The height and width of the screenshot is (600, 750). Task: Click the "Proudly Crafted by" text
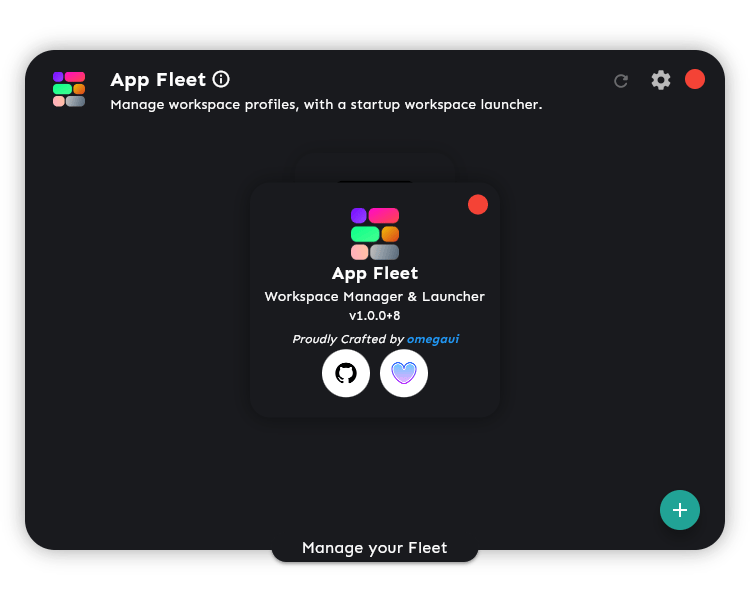(x=347, y=339)
